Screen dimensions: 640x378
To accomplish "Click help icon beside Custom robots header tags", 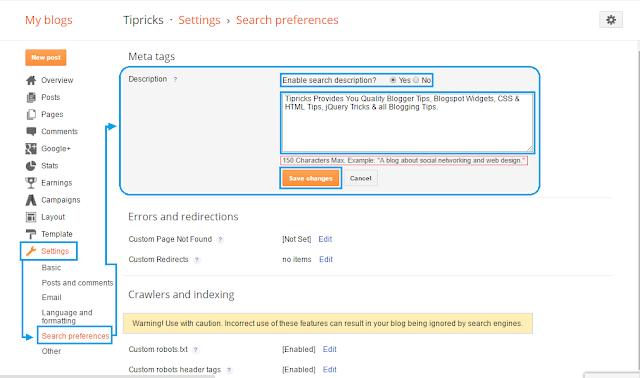I will [x=229, y=370].
